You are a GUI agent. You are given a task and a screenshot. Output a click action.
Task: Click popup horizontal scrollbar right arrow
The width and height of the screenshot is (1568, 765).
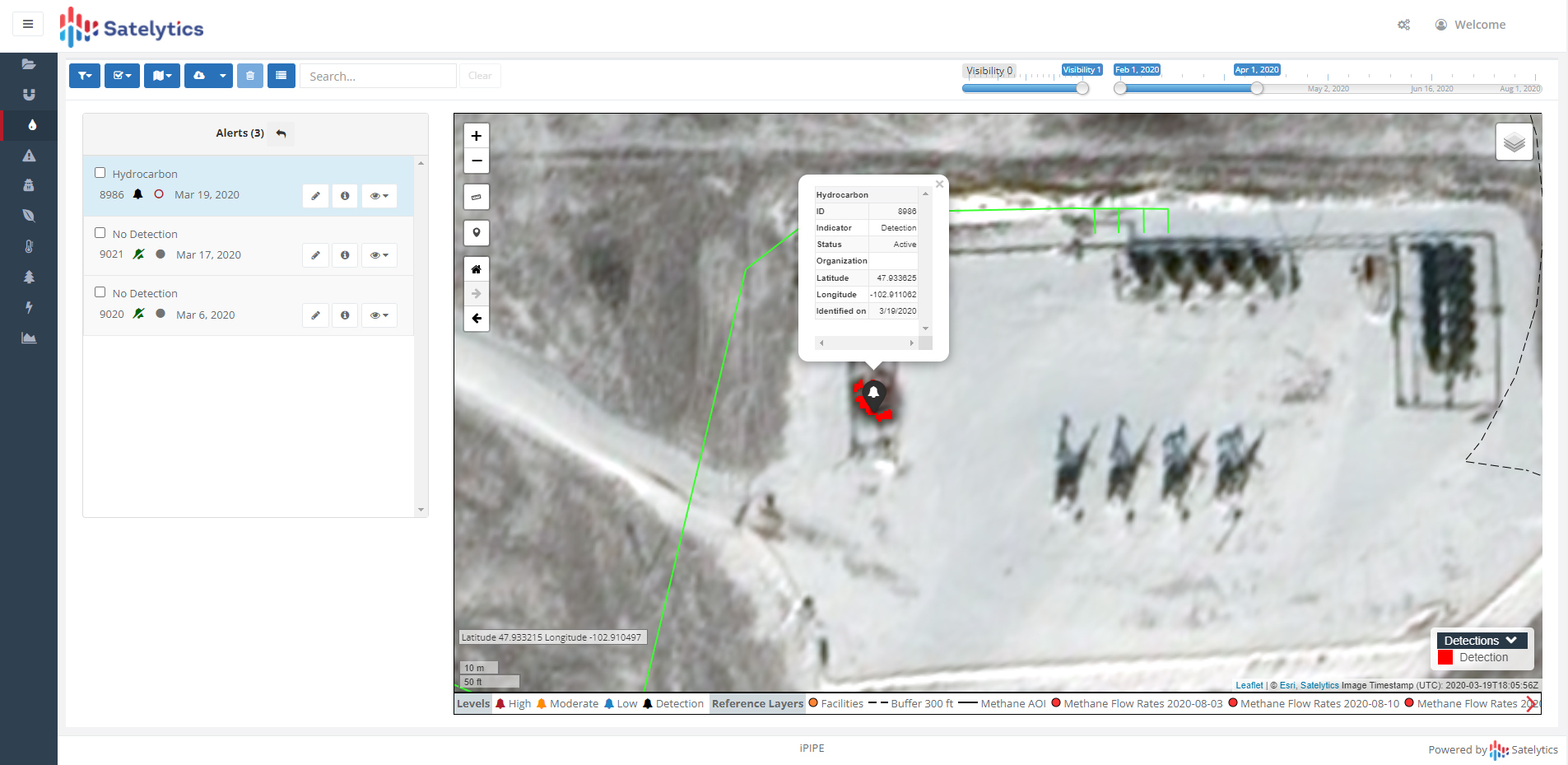[911, 343]
